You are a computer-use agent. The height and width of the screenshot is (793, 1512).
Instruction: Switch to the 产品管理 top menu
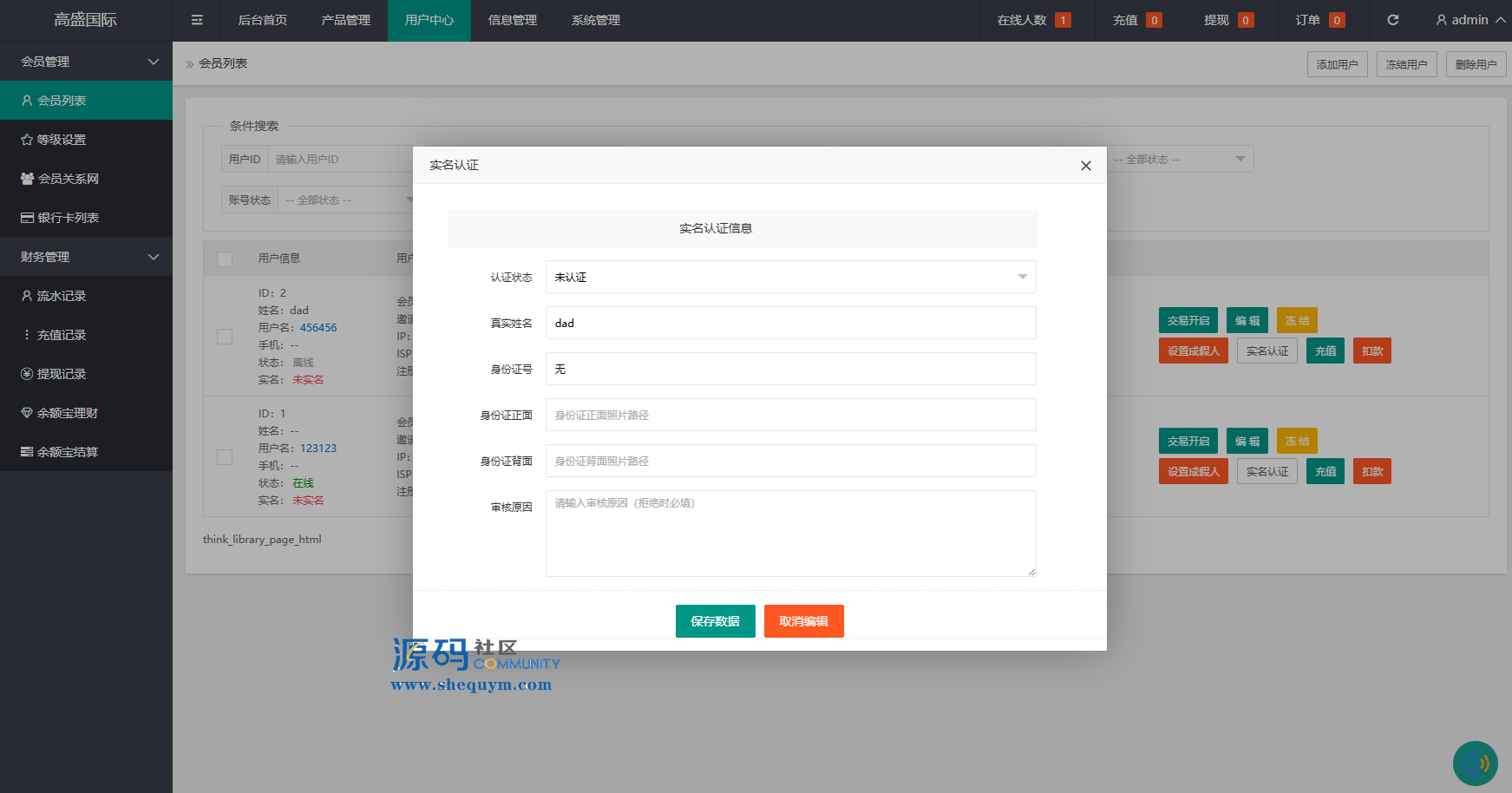345,20
